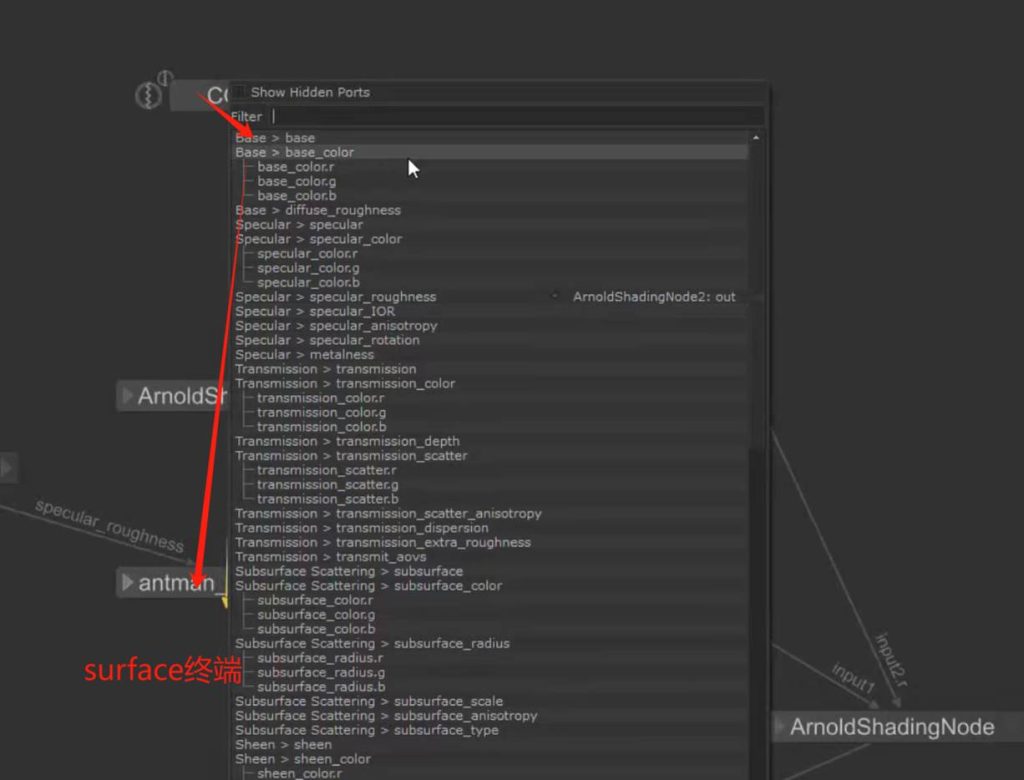
Task: Select the transmission_scatter.b sub-port
Action: [327, 499]
